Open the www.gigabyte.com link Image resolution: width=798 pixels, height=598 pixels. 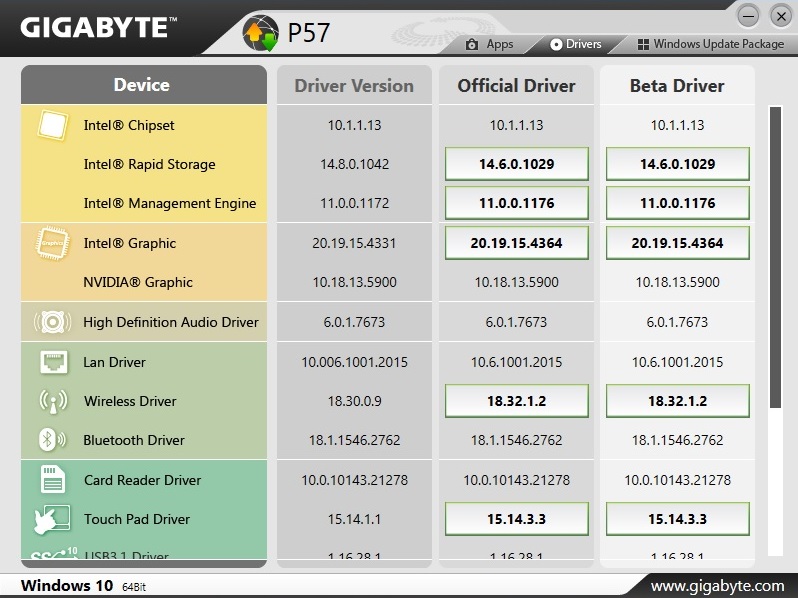pos(718,586)
